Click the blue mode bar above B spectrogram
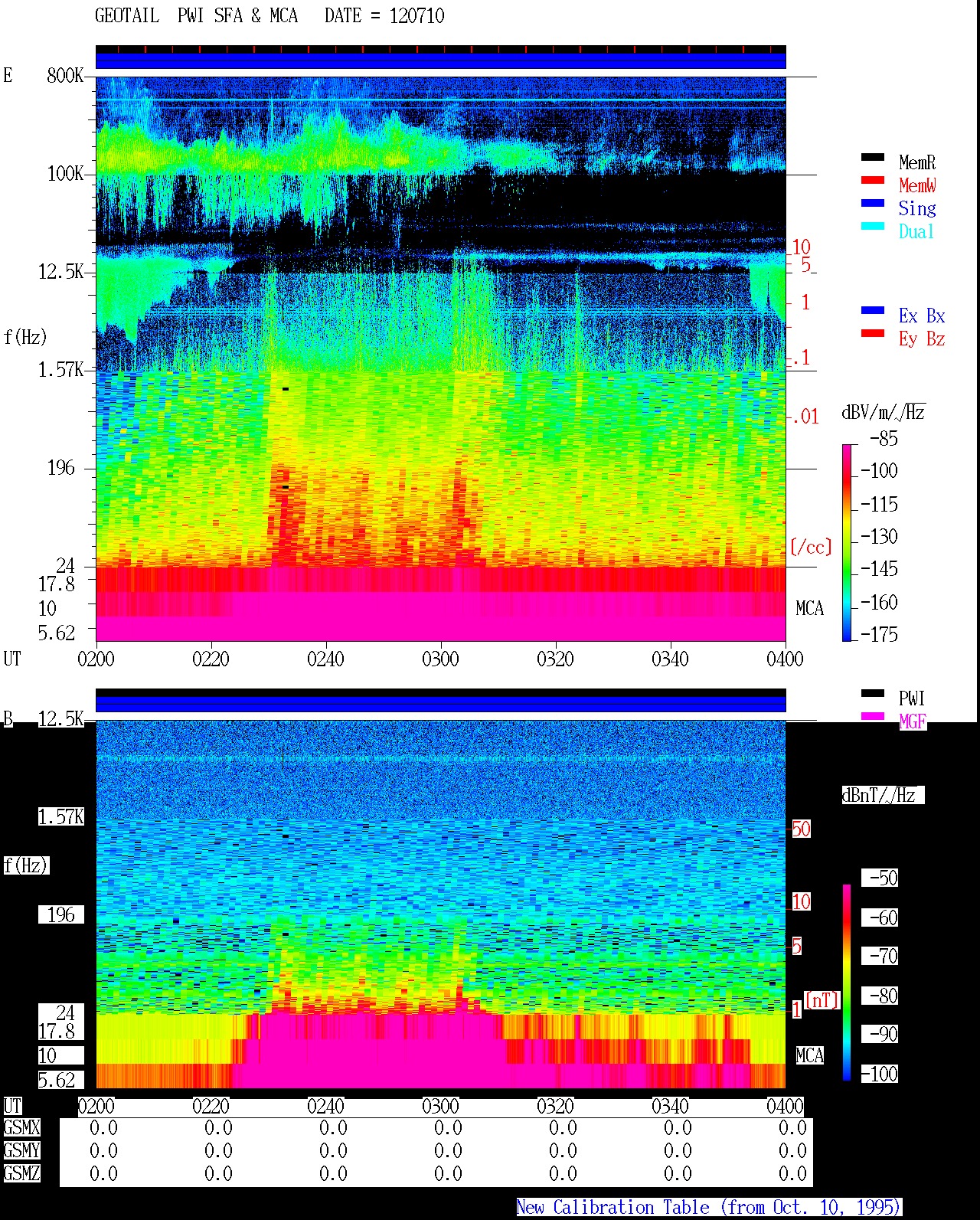The image size is (980, 1220). pos(440,704)
